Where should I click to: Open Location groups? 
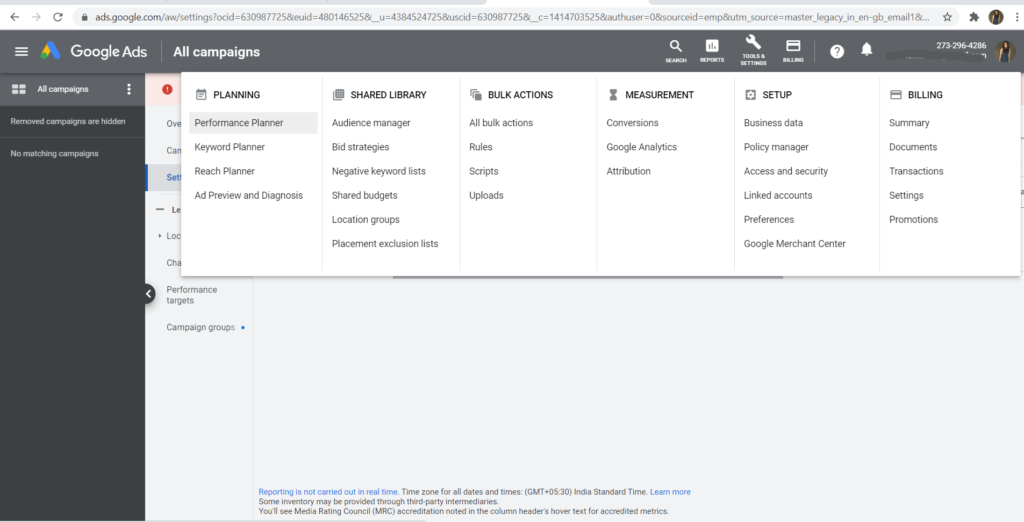pyautogui.click(x=365, y=220)
